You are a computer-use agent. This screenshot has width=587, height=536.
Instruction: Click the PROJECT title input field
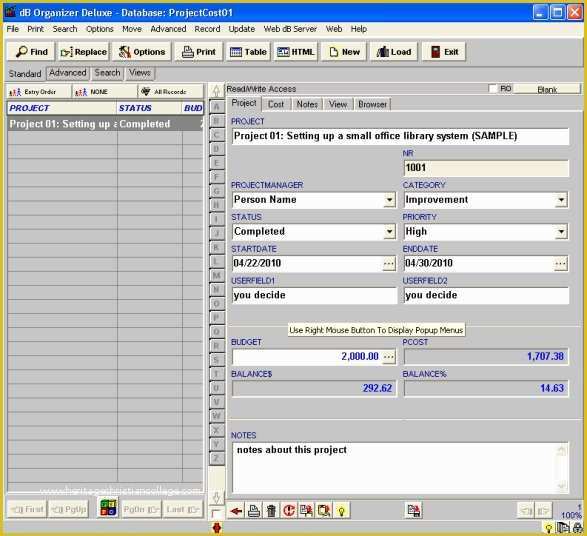click(400, 136)
